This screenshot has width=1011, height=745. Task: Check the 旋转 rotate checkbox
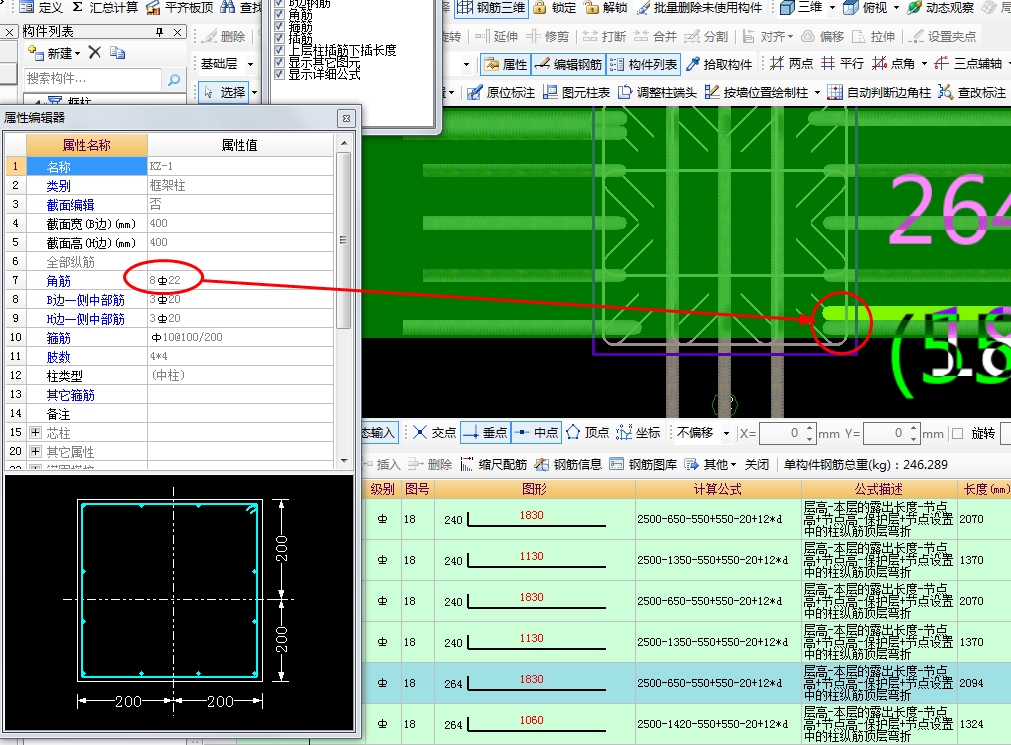[957, 433]
